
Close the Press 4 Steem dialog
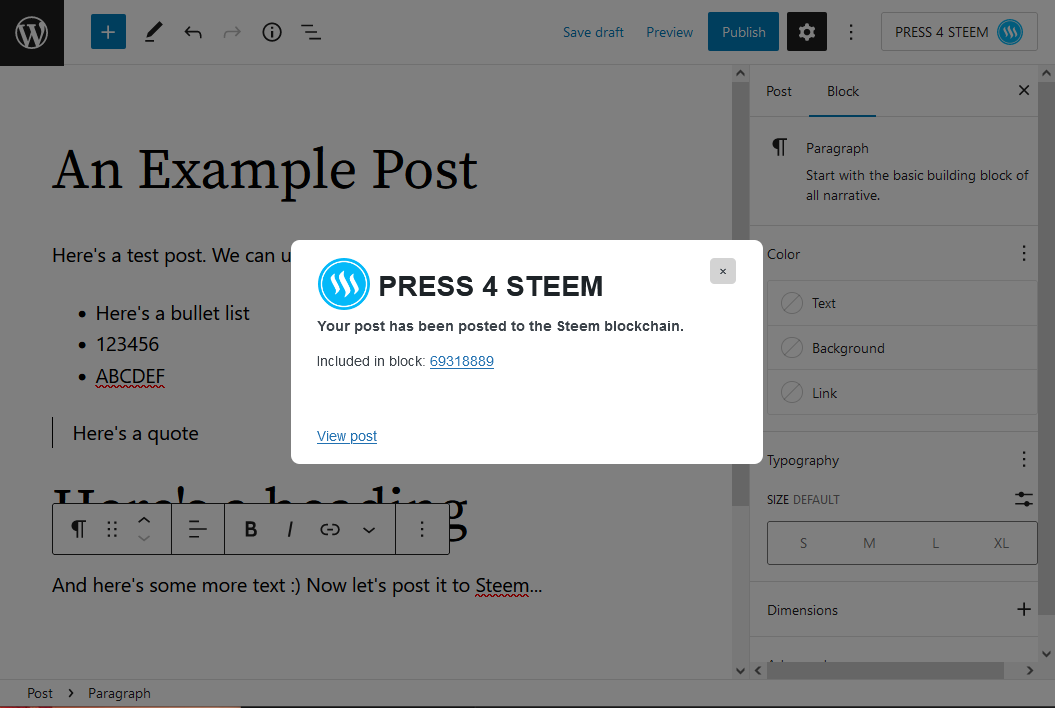[x=723, y=271]
